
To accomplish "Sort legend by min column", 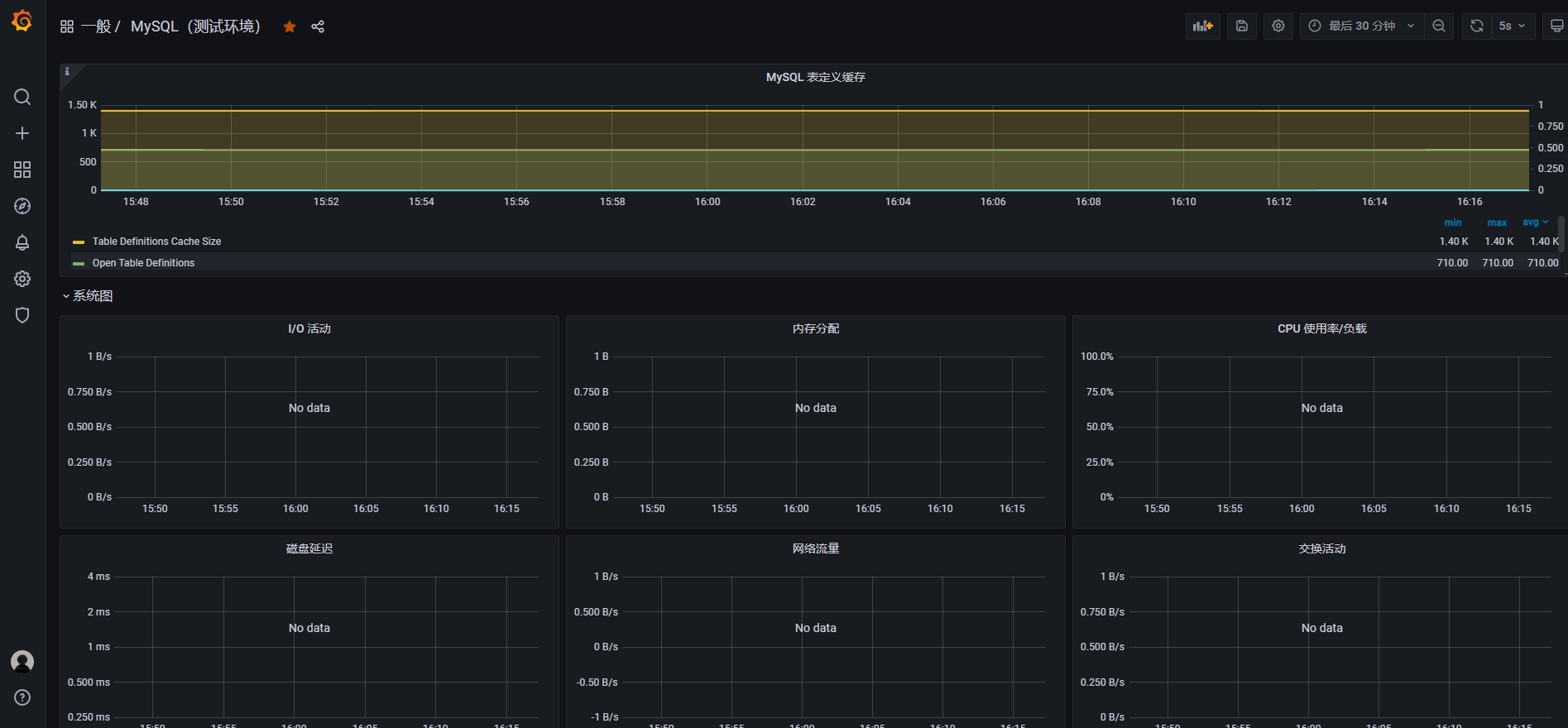I will (1453, 223).
